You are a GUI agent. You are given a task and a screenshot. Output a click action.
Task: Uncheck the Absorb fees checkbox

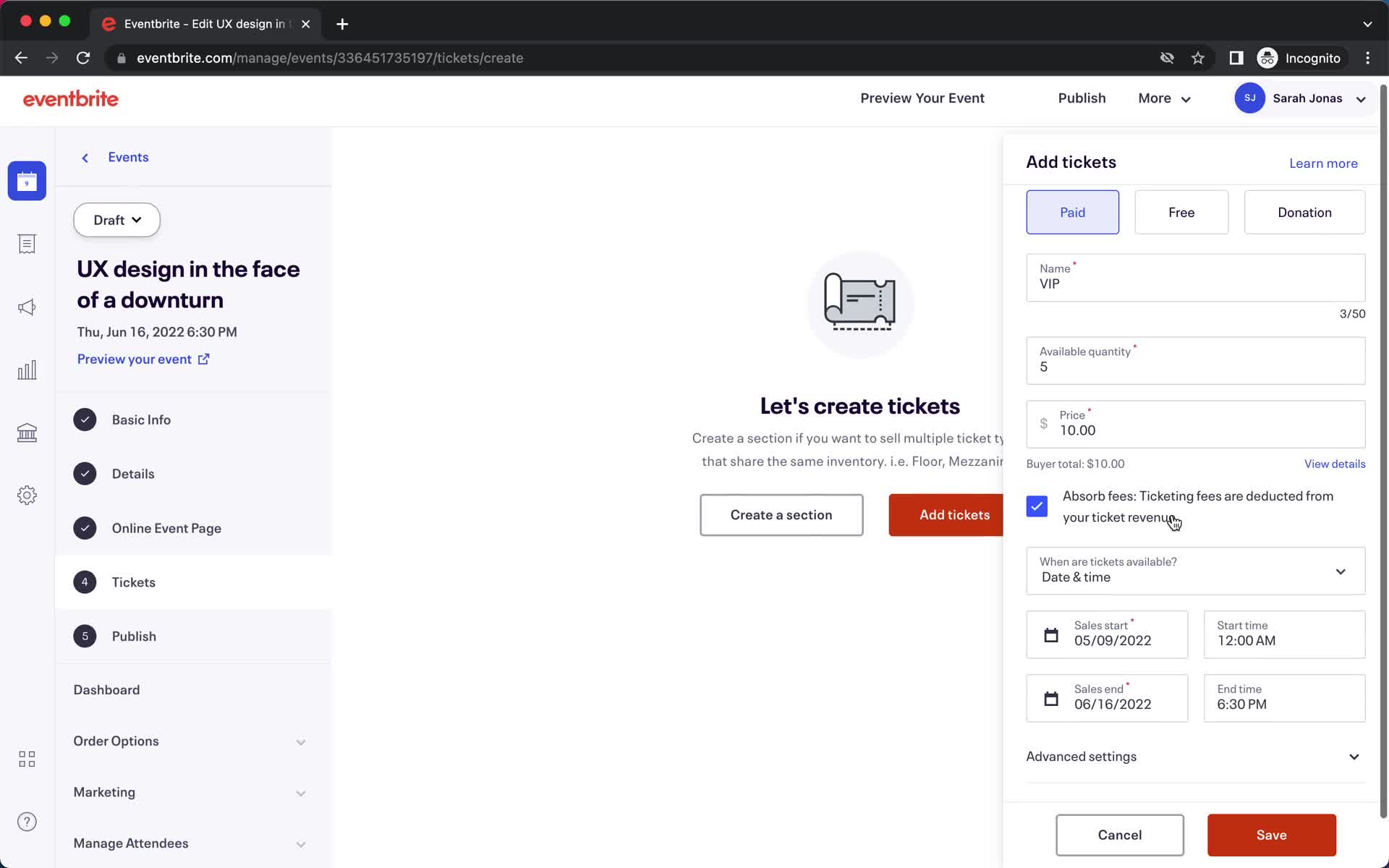1037,506
